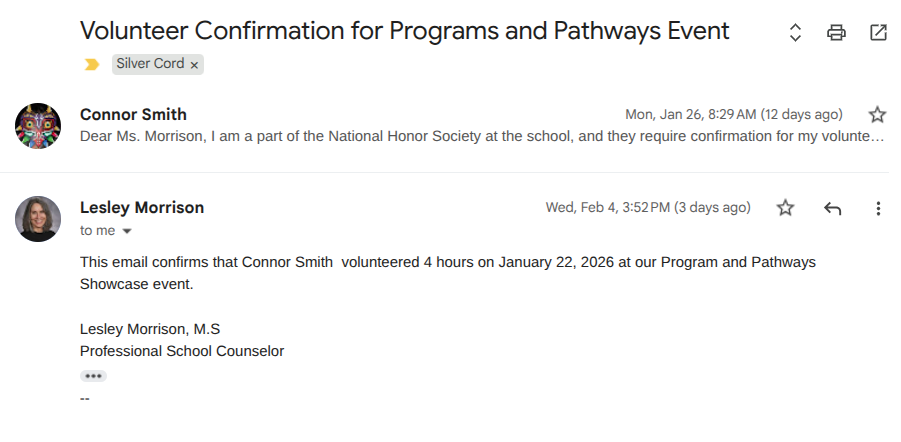Show recipient details next to 'to me'
This screenshot has height=442, width=901.
click(127, 231)
